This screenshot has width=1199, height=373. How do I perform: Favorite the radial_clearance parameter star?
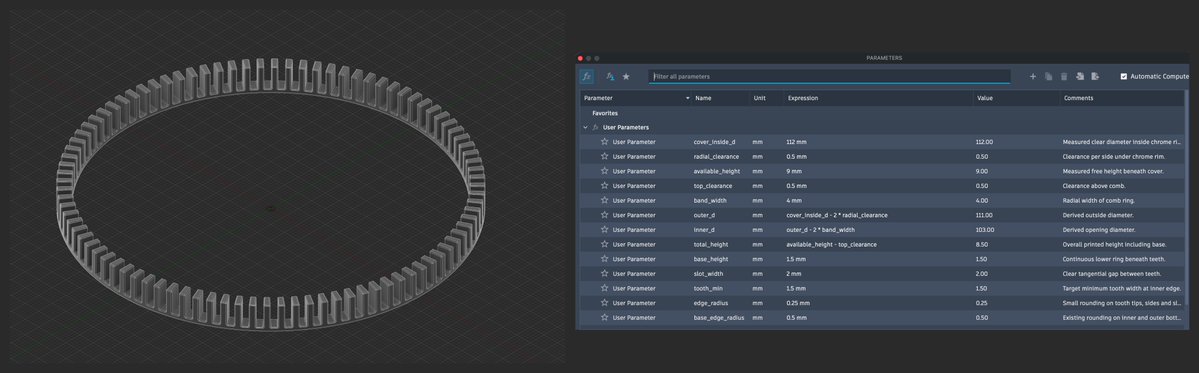pyautogui.click(x=604, y=157)
